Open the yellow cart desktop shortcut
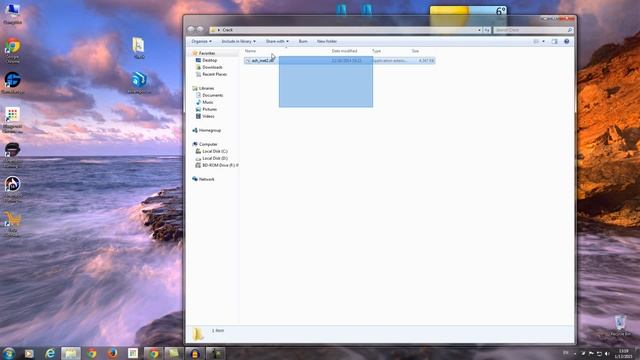Viewport: 640px width, 360px height. 13,224
